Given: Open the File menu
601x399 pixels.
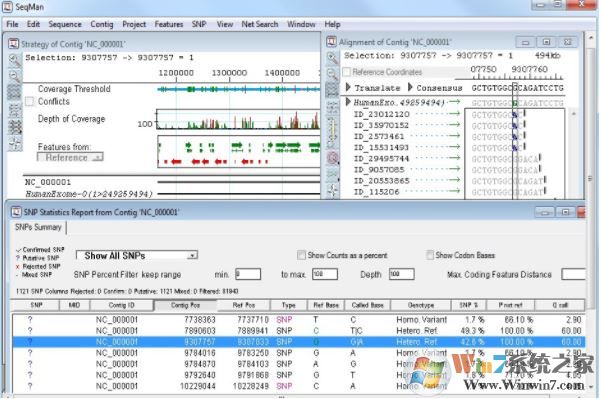Looking at the screenshot, I should pyautogui.click(x=12, y=24).
